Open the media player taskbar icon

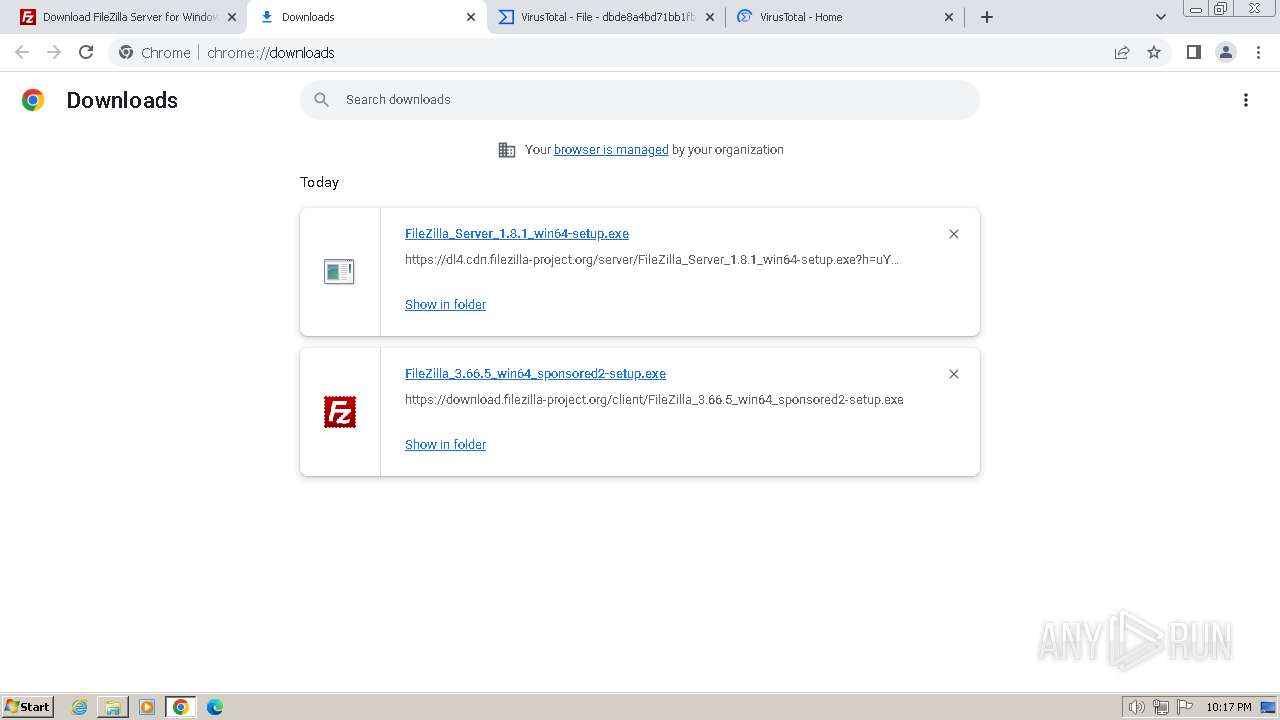147,707
